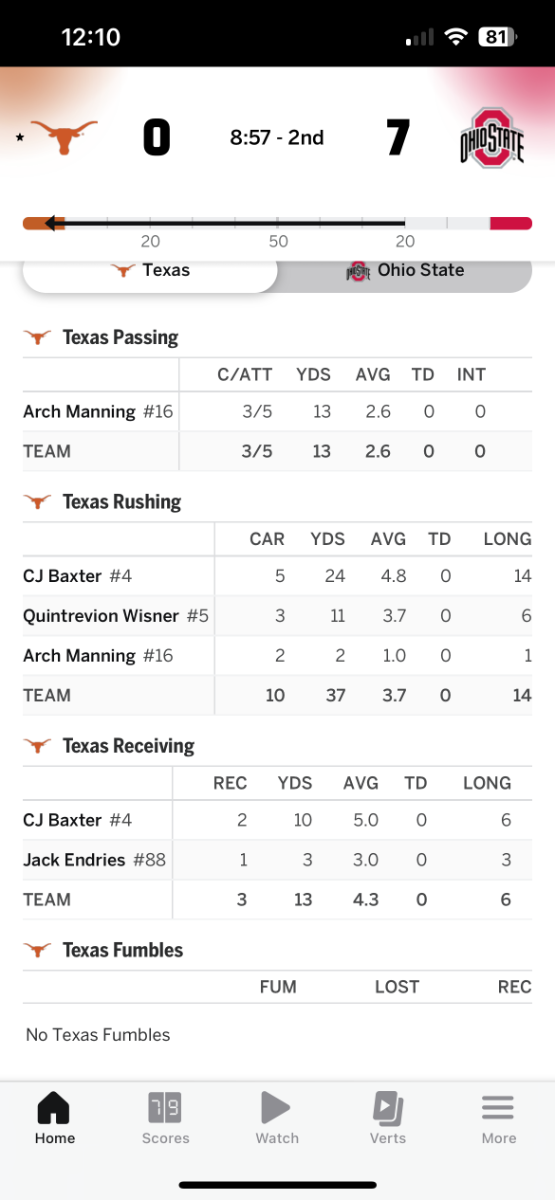
Task: Tap the Texas Fumbles section header
Action: (123, 950)
